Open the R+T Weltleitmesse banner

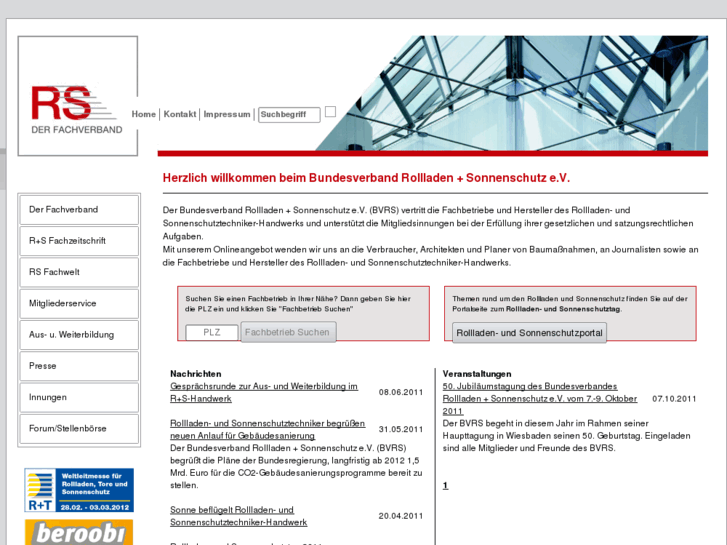pyautogui.click(x=79, y=490)
